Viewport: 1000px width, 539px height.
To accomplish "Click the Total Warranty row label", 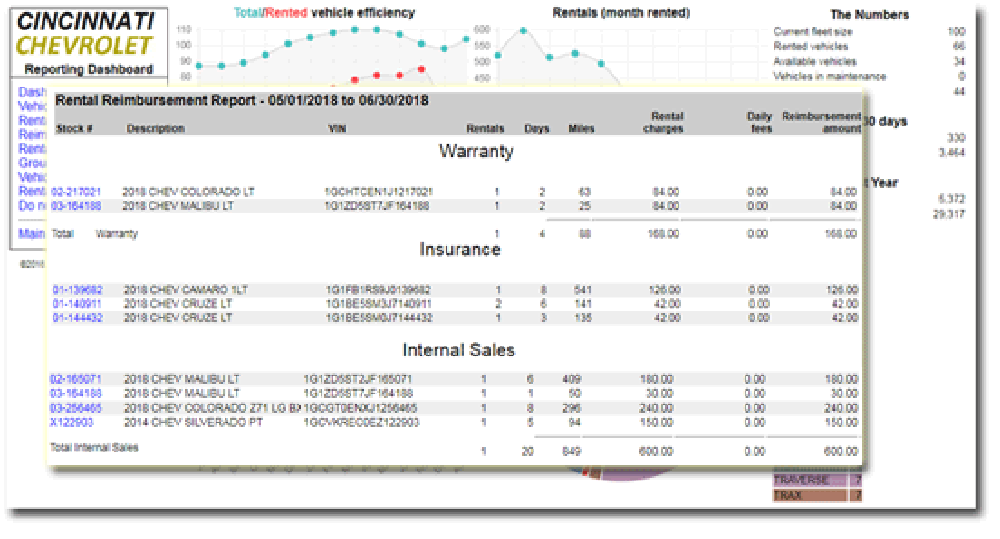I will click(94, 234).
